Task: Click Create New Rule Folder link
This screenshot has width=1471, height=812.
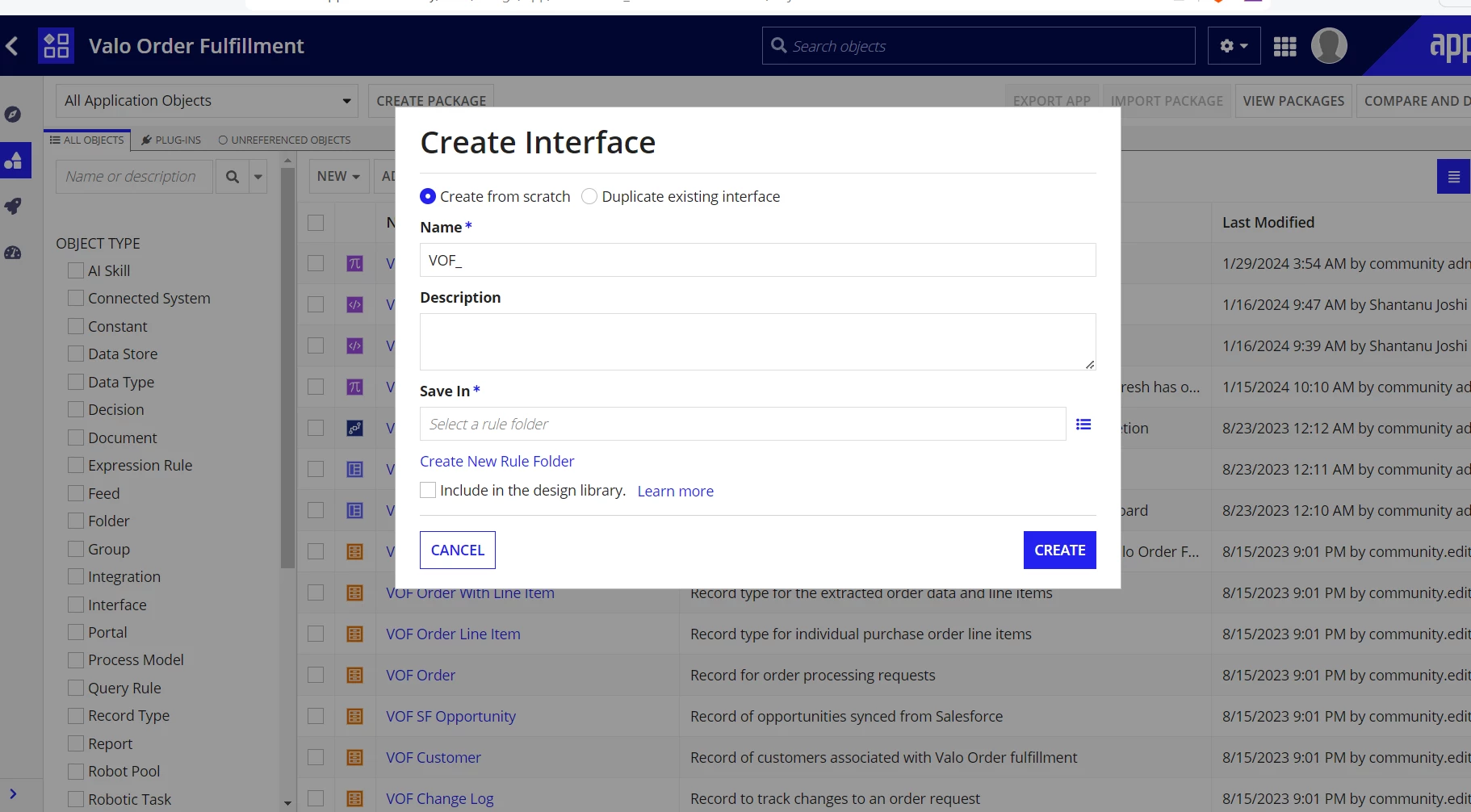Action: pyautogui.click(x=497, y=461)
